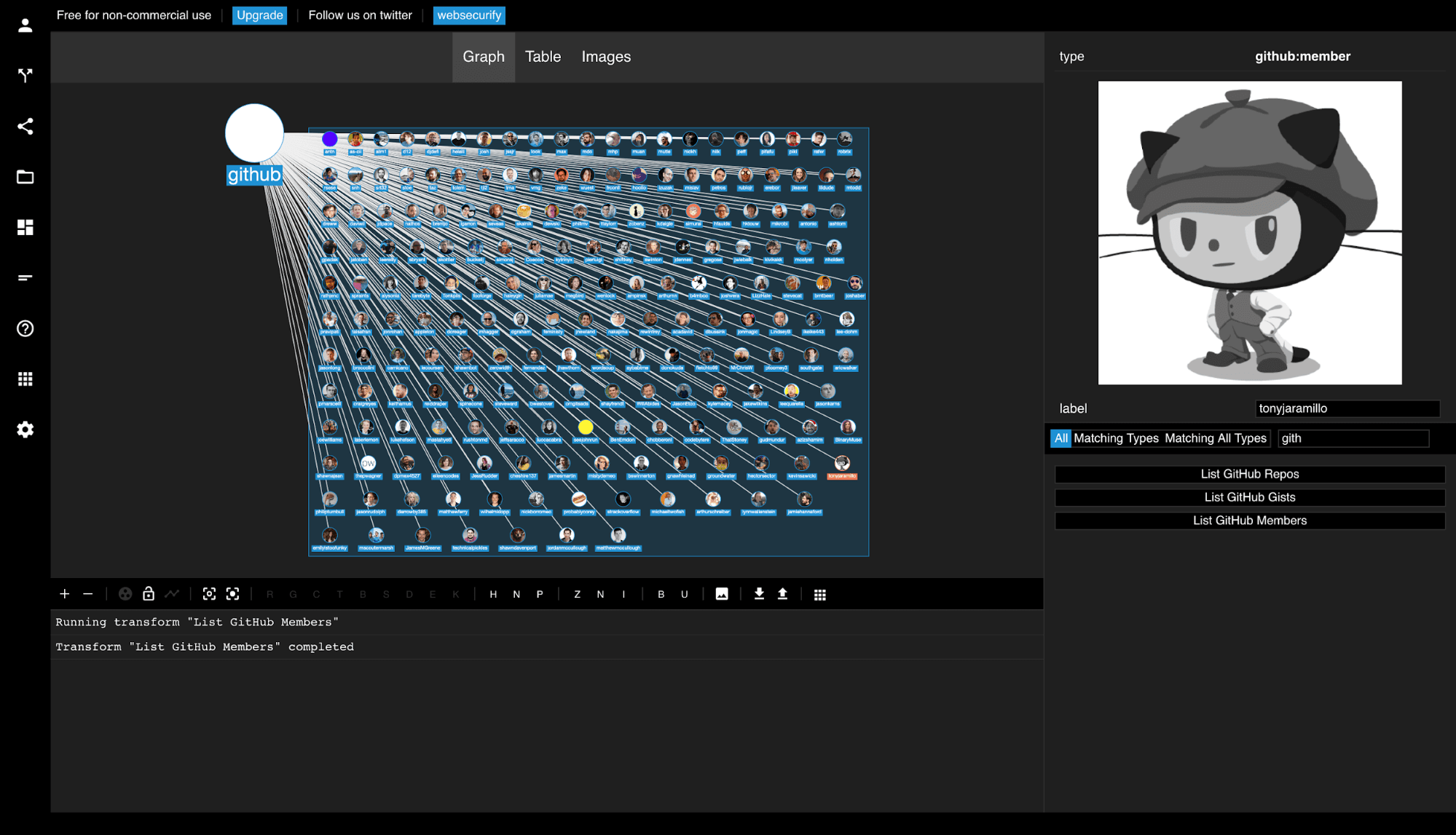The height and width of the screenshot is (835, 1456).
Task: Click the image icon in graph toolbar
Action: pos(722,594)
